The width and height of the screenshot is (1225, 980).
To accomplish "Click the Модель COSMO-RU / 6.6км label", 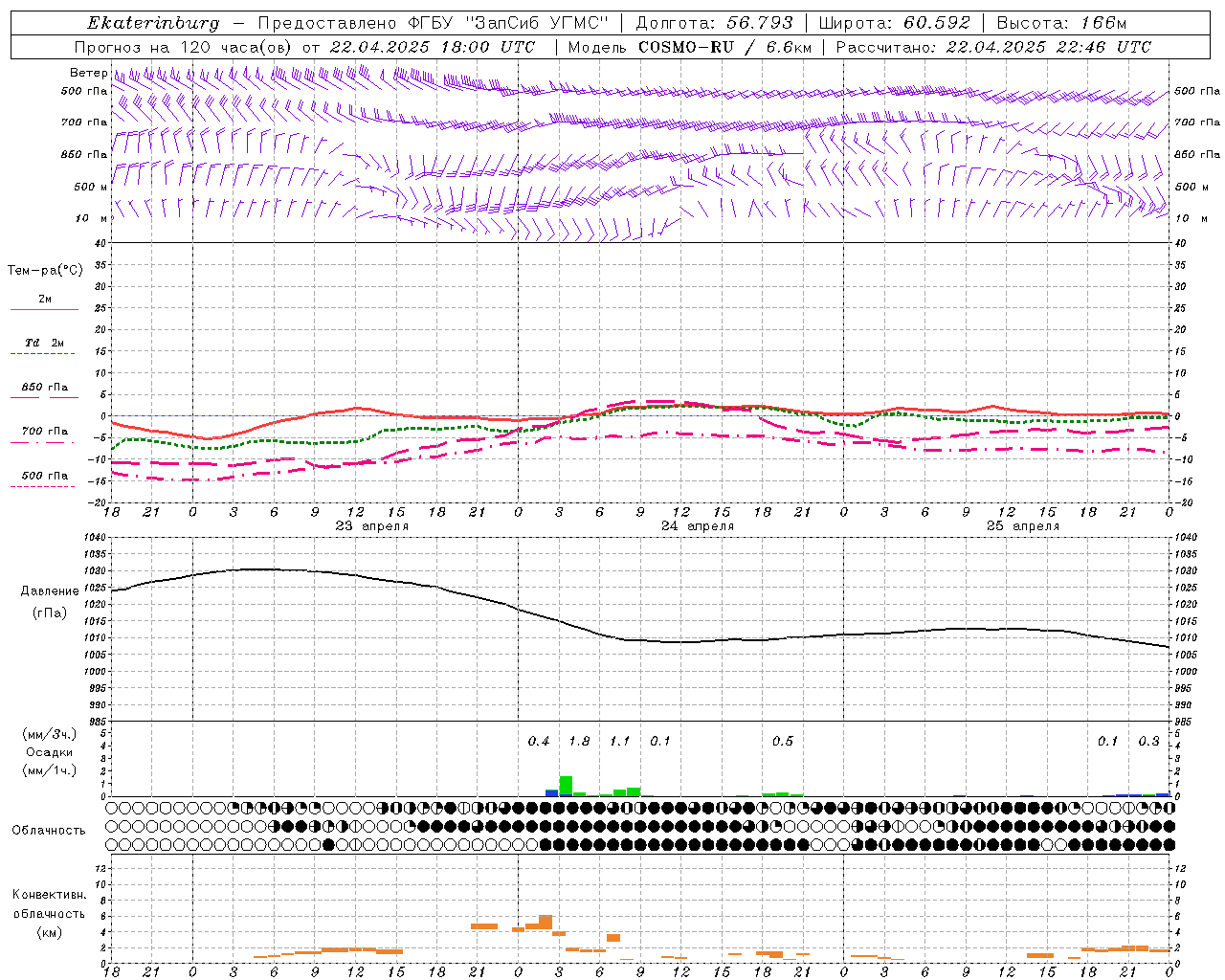I will click(x=689, y=47).
